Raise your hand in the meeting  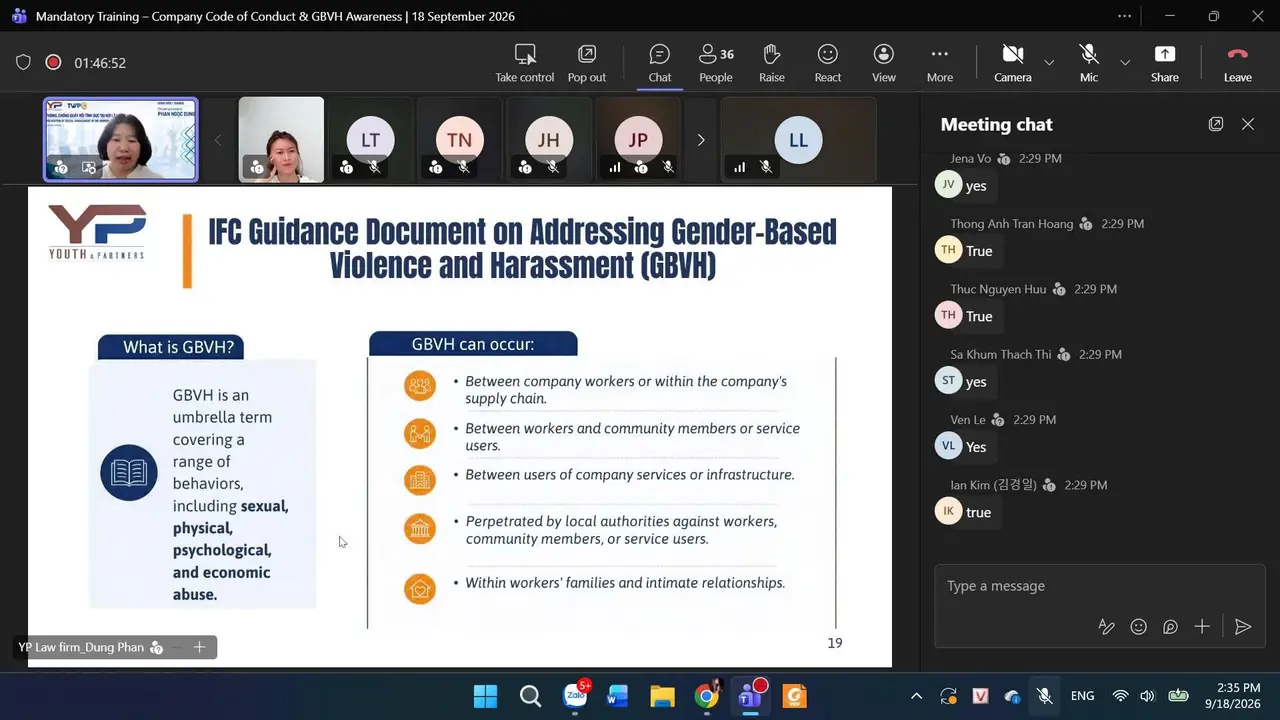coord(771,62)
